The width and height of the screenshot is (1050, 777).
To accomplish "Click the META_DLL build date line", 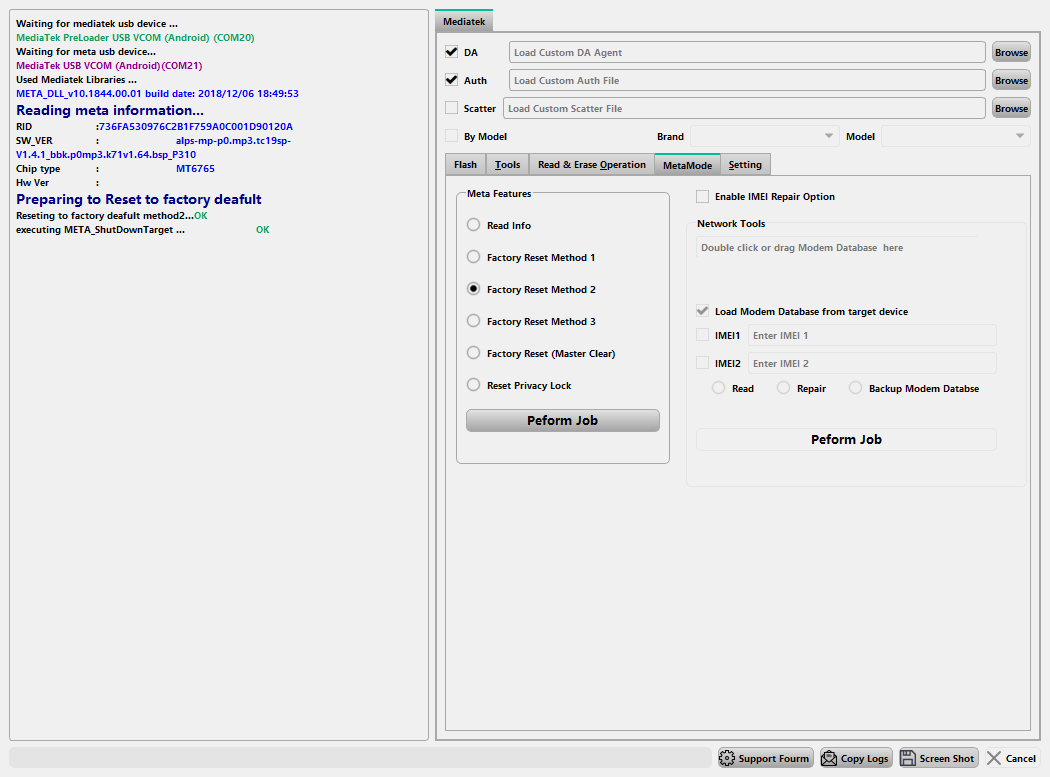I will click(x=157, y=94).
